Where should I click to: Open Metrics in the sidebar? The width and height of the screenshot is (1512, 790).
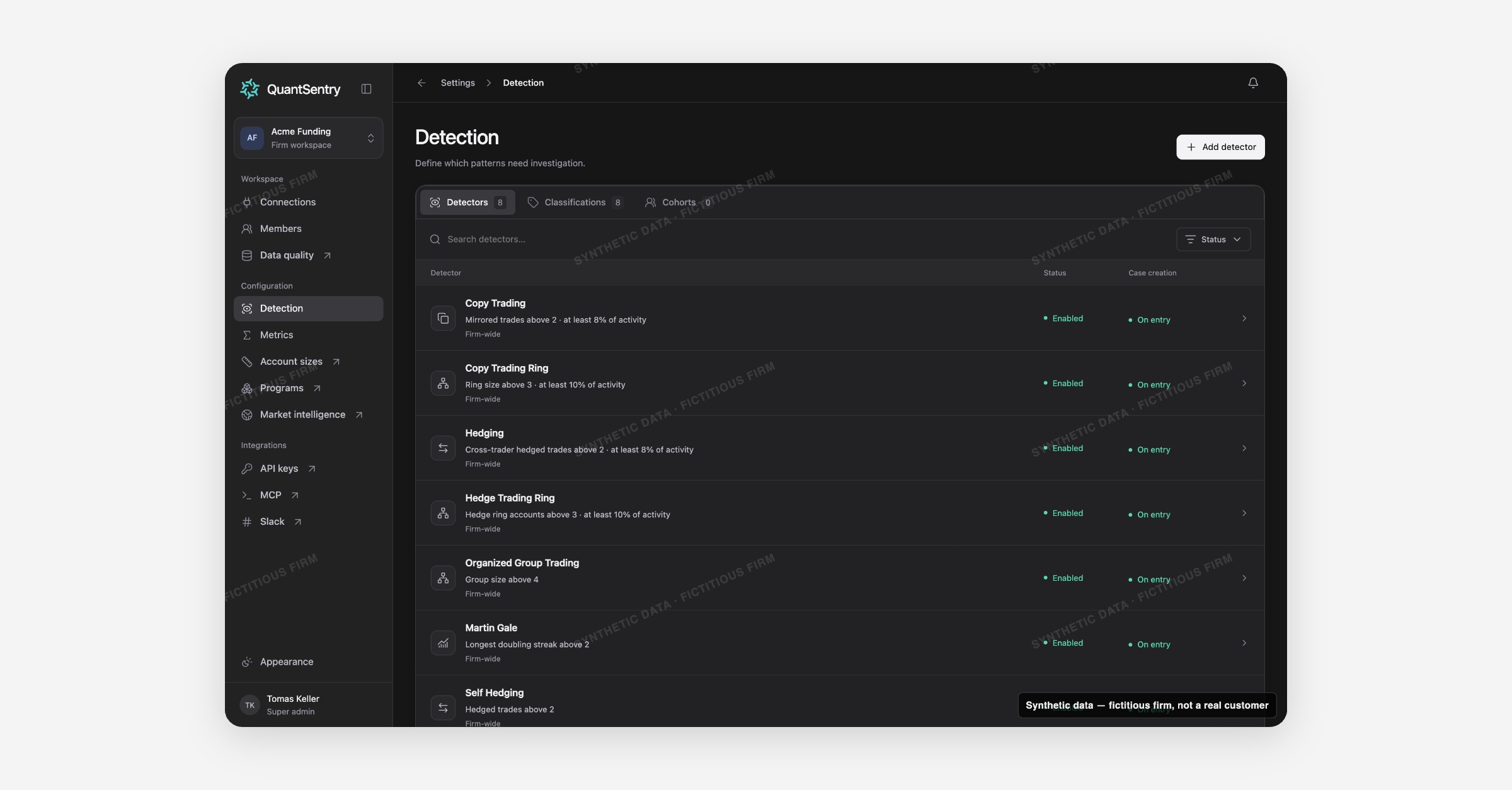coord(308,335)
